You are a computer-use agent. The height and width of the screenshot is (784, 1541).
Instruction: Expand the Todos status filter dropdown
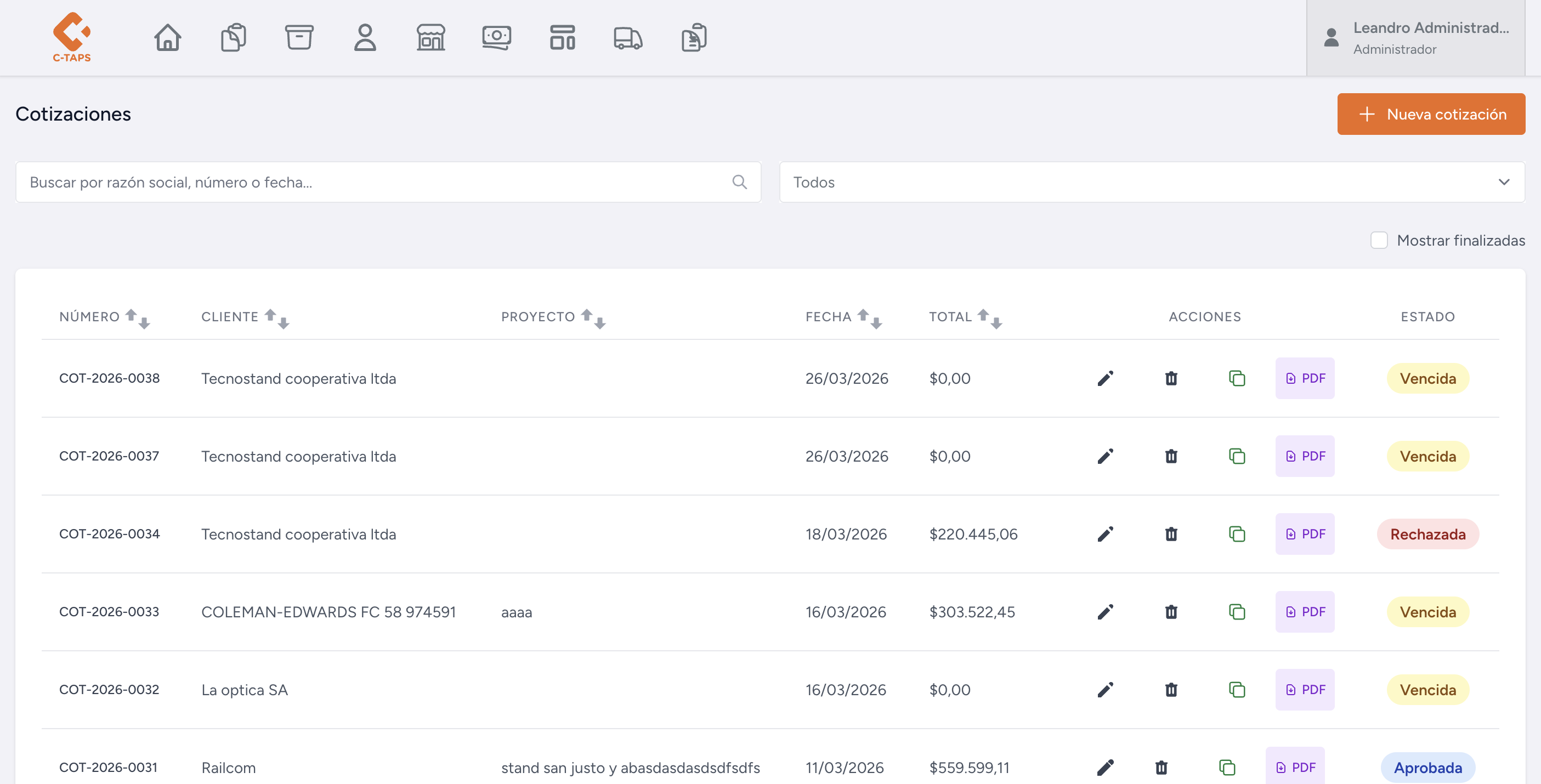pyautogui.click(x=1152, y=182)
